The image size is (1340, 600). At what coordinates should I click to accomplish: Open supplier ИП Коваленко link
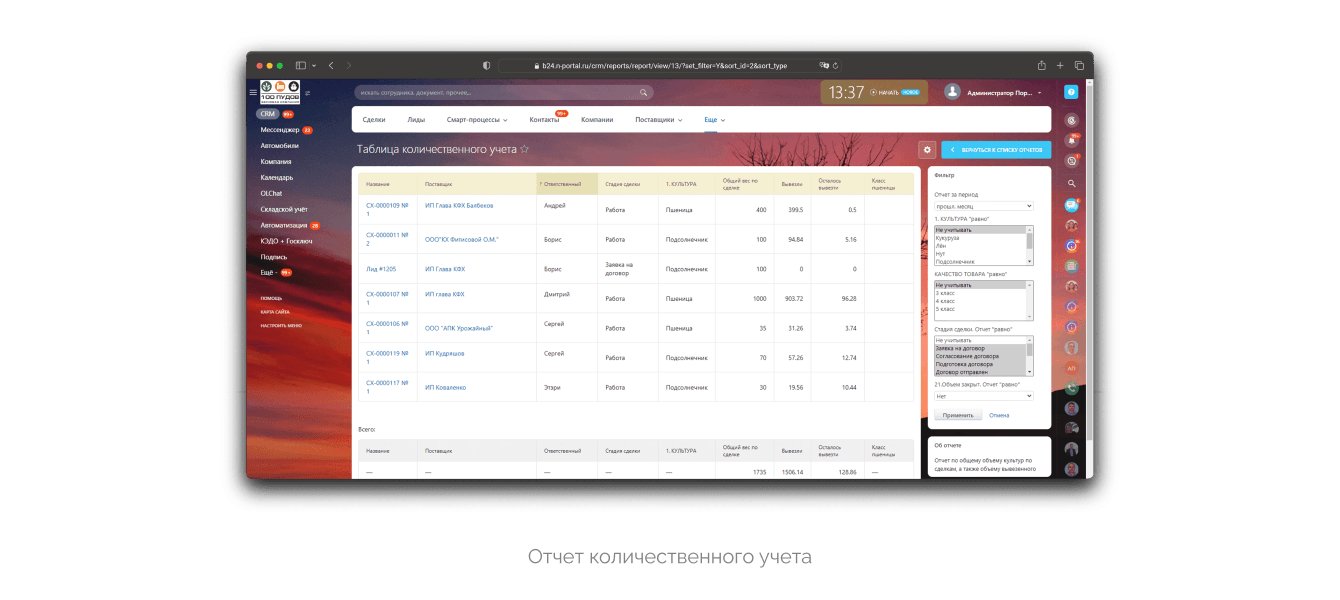[x=446, y=387]
